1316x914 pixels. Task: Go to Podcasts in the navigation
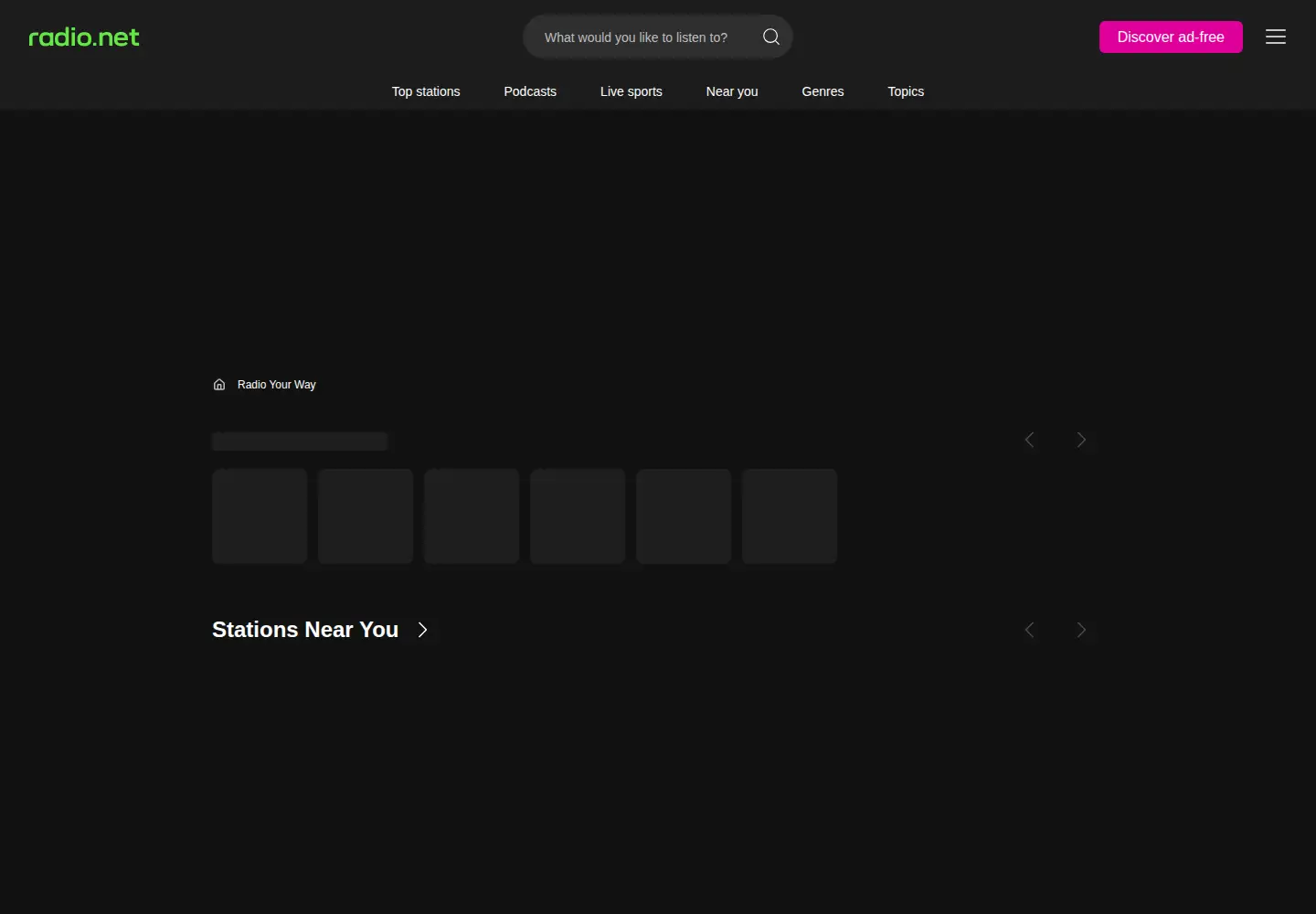[530, 91]
